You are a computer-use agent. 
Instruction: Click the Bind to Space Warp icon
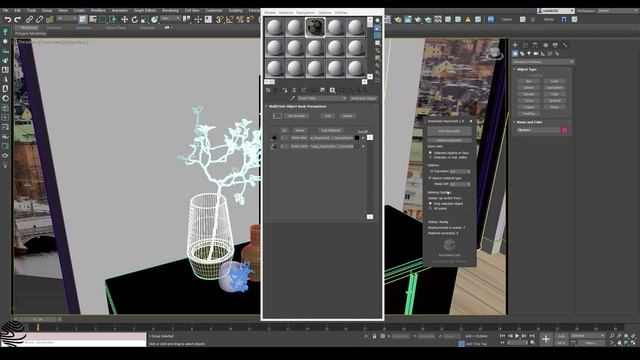click(x=49, y=19)
